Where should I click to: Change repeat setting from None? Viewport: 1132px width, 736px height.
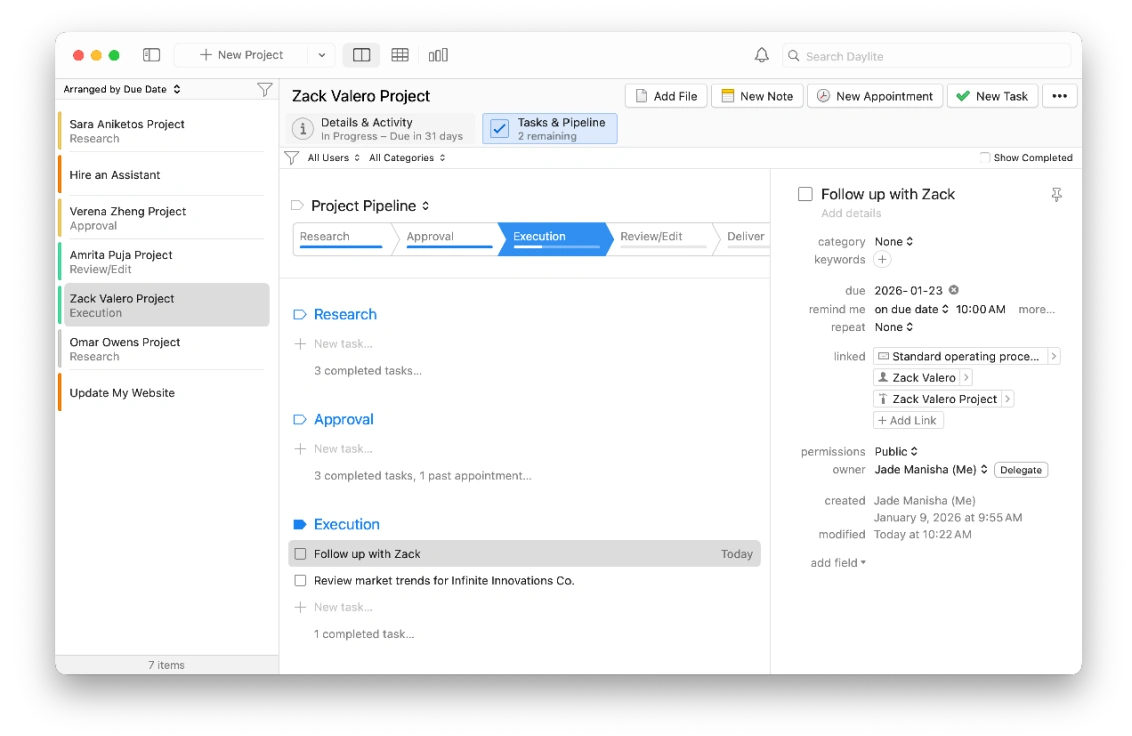[x=894, y=327]
